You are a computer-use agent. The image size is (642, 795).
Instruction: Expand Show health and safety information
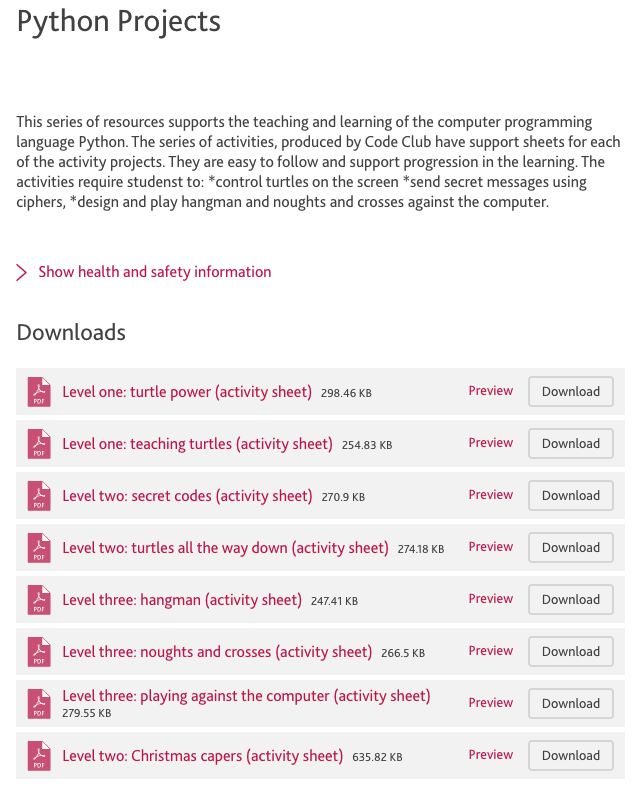coord(154,272)
